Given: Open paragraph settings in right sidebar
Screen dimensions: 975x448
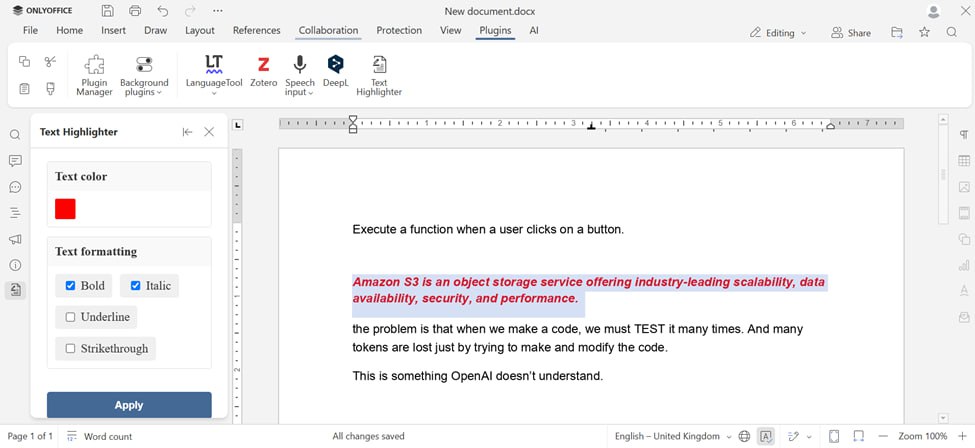Looking at the screenshot, I should point(964,134).
